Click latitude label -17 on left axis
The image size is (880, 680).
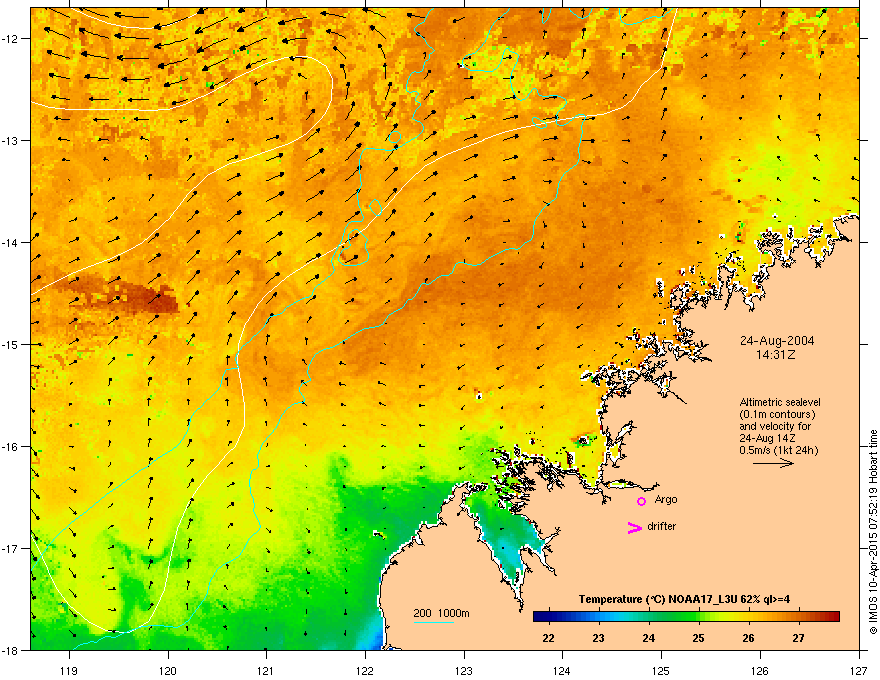point(11,549)
